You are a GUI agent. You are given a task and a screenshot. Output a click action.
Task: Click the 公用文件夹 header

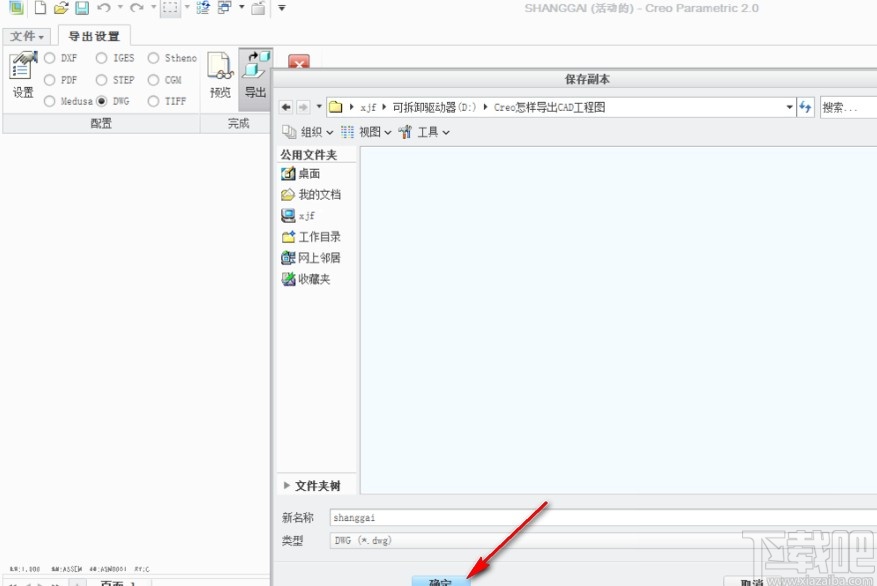pyautogui.click(x=309, y=155)
